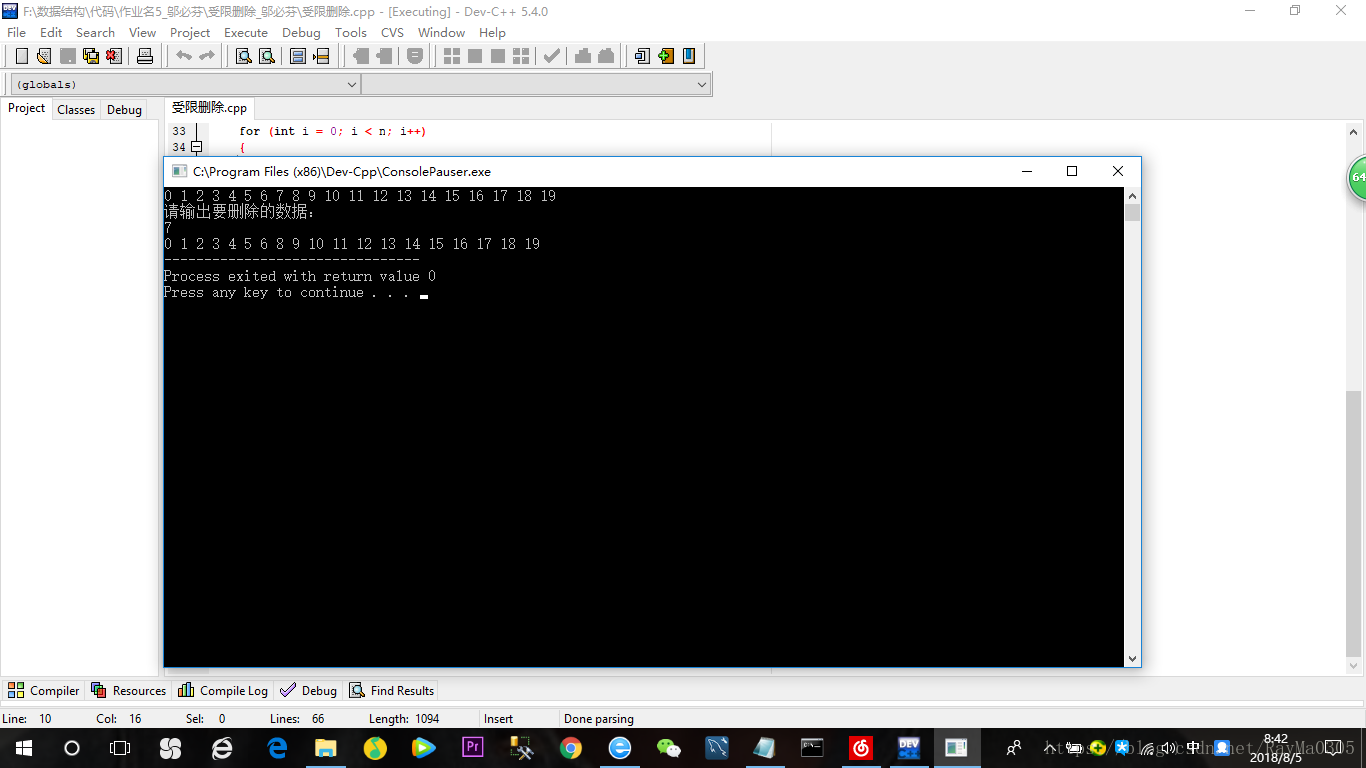Open the Resources bottom panel tab

tap(128, 690)
